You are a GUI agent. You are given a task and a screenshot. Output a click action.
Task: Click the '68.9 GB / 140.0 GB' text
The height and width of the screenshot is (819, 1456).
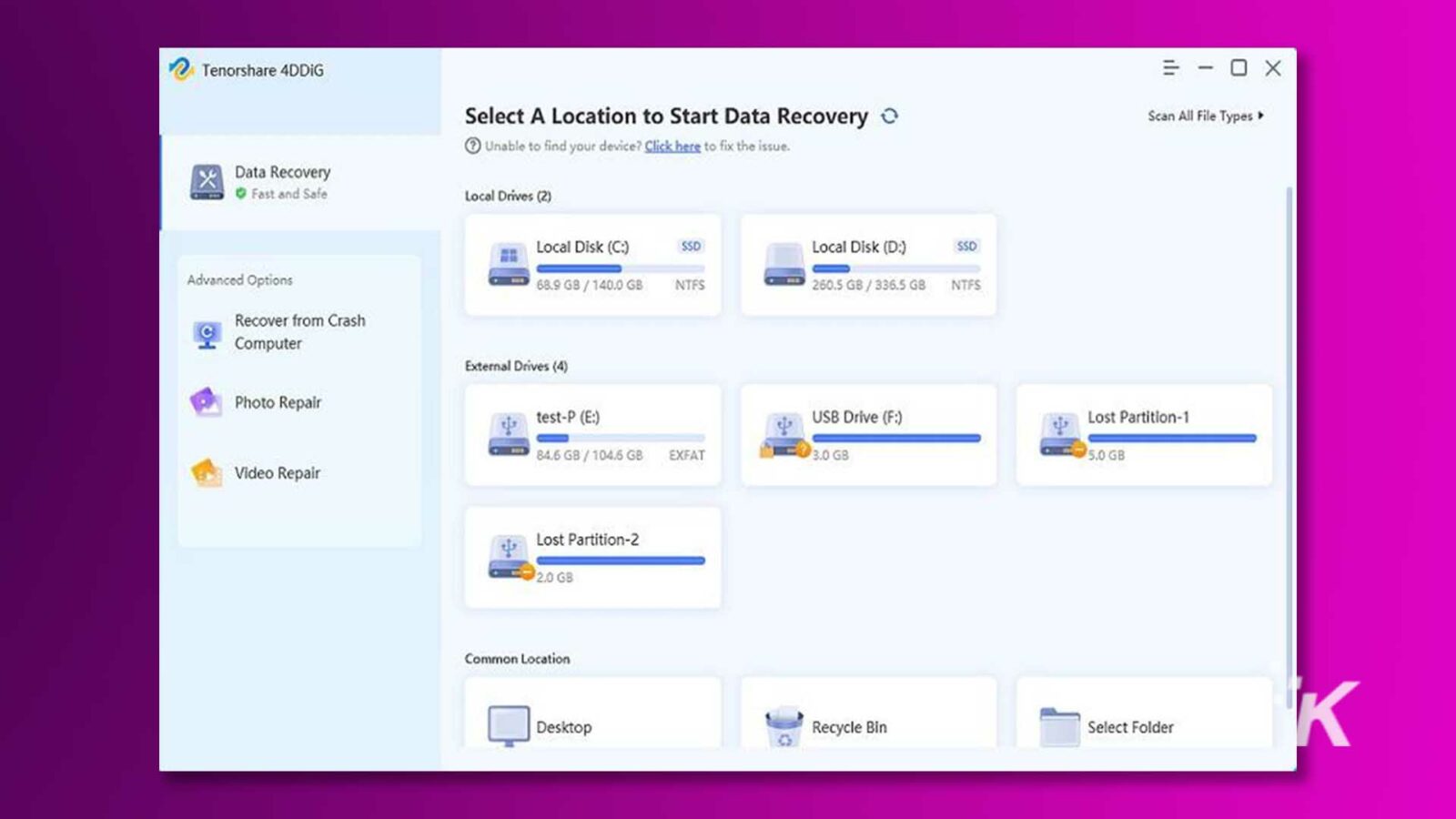tap(590, 285)
